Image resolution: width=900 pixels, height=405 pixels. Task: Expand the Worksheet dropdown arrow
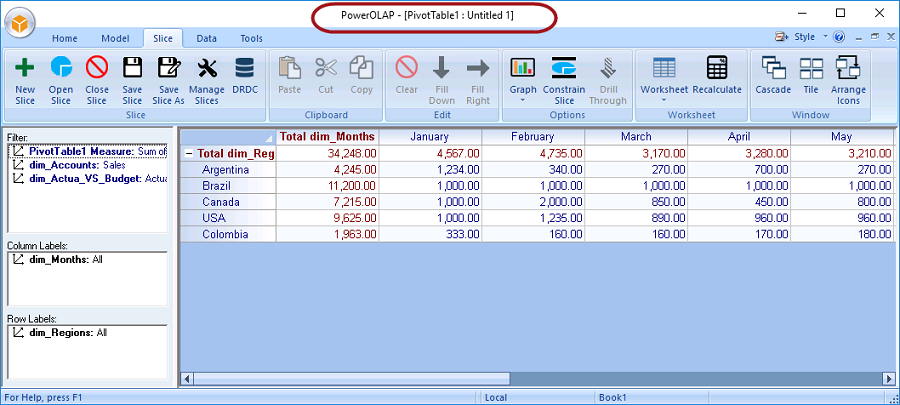click(x=664, y=101)
